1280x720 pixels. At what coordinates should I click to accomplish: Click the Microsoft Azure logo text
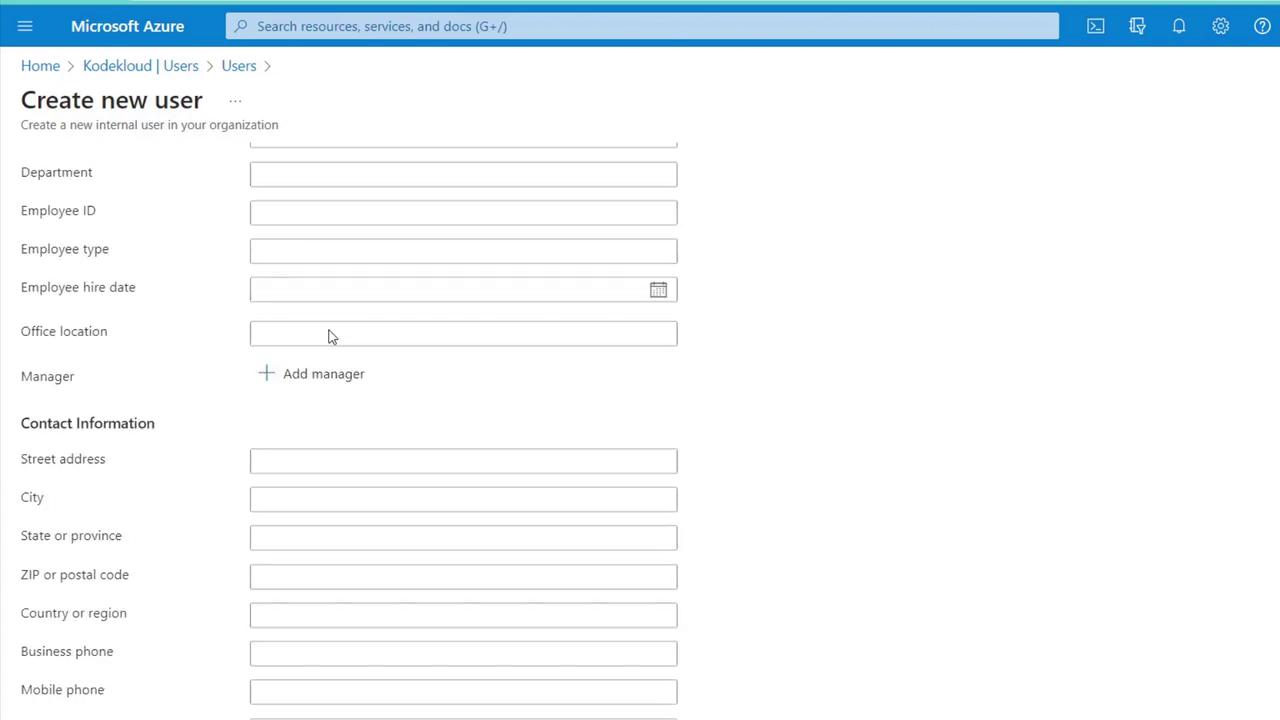click(127, 26)
